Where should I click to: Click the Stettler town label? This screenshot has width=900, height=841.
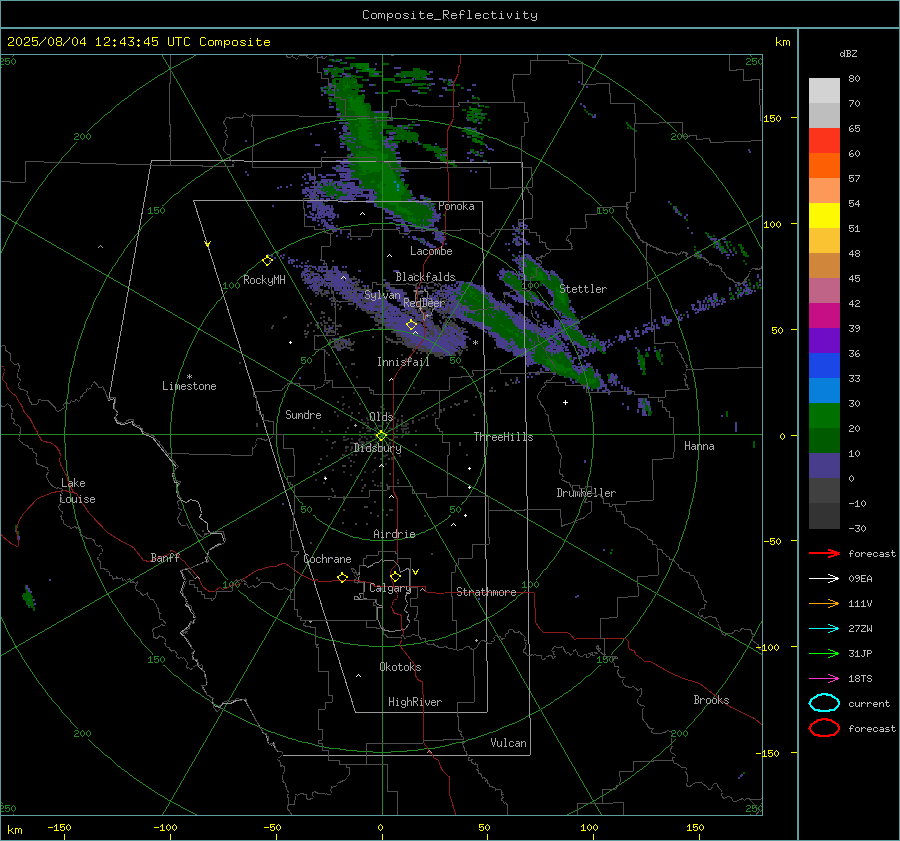click(583, 289)
